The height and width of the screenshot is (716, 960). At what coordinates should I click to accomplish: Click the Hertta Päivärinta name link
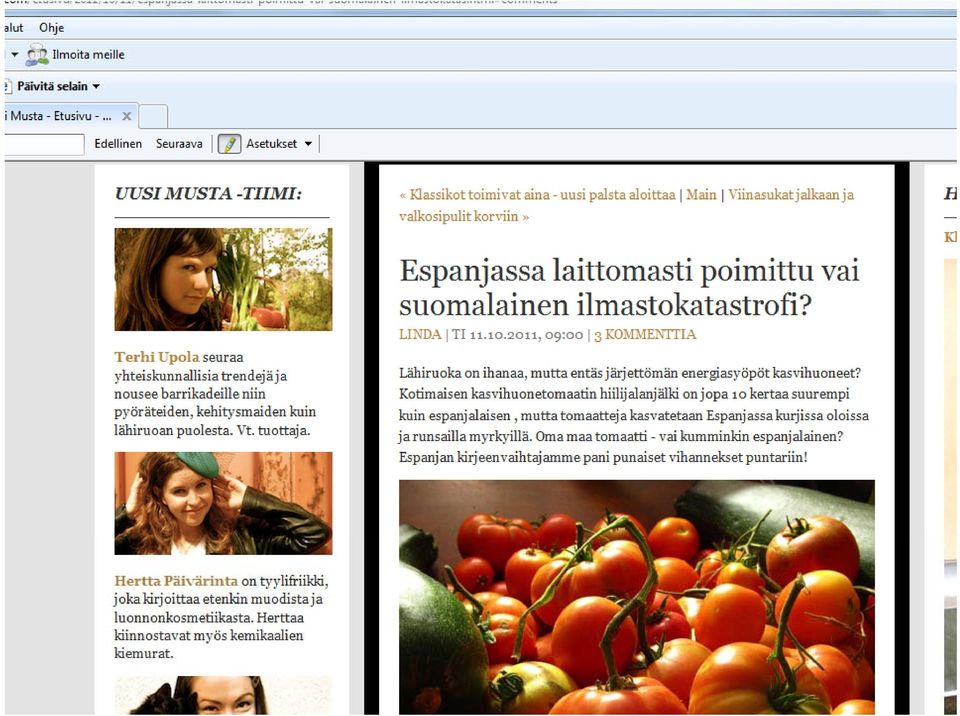(x=176, y=581)
